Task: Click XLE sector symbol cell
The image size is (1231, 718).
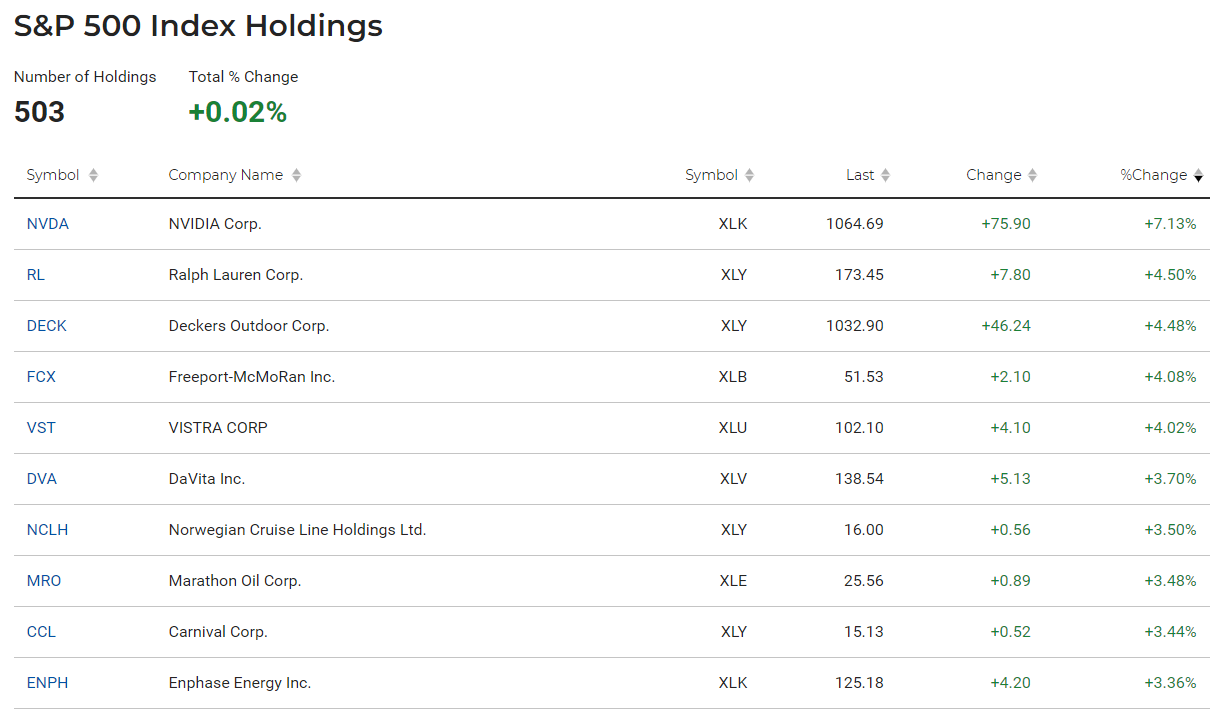Action: (733, 581)
